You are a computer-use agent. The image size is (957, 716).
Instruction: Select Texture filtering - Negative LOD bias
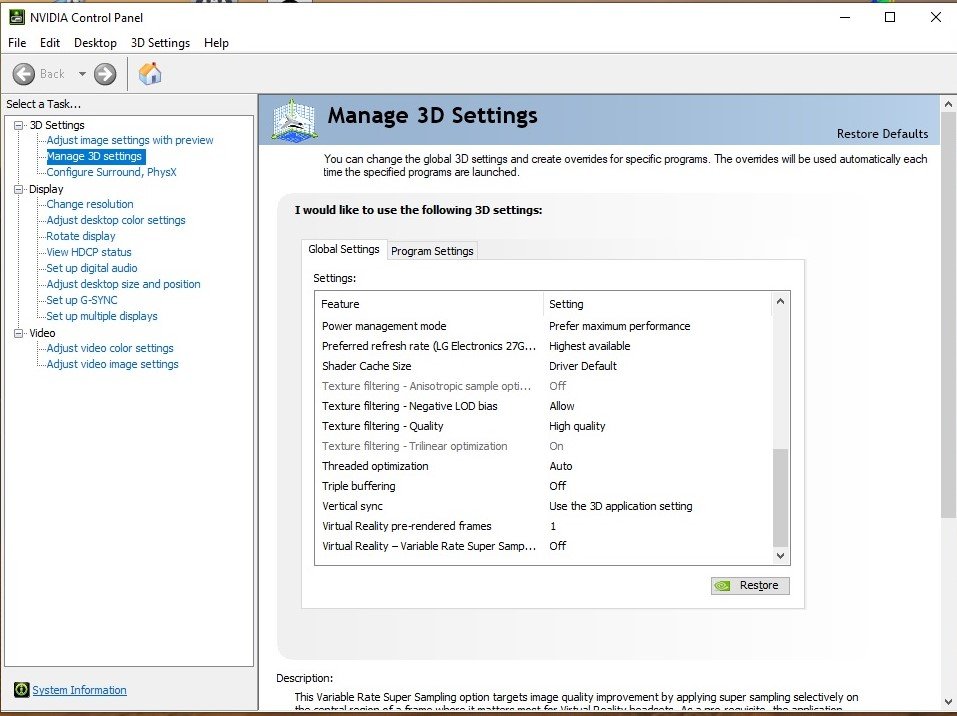(x=544, y=406)
